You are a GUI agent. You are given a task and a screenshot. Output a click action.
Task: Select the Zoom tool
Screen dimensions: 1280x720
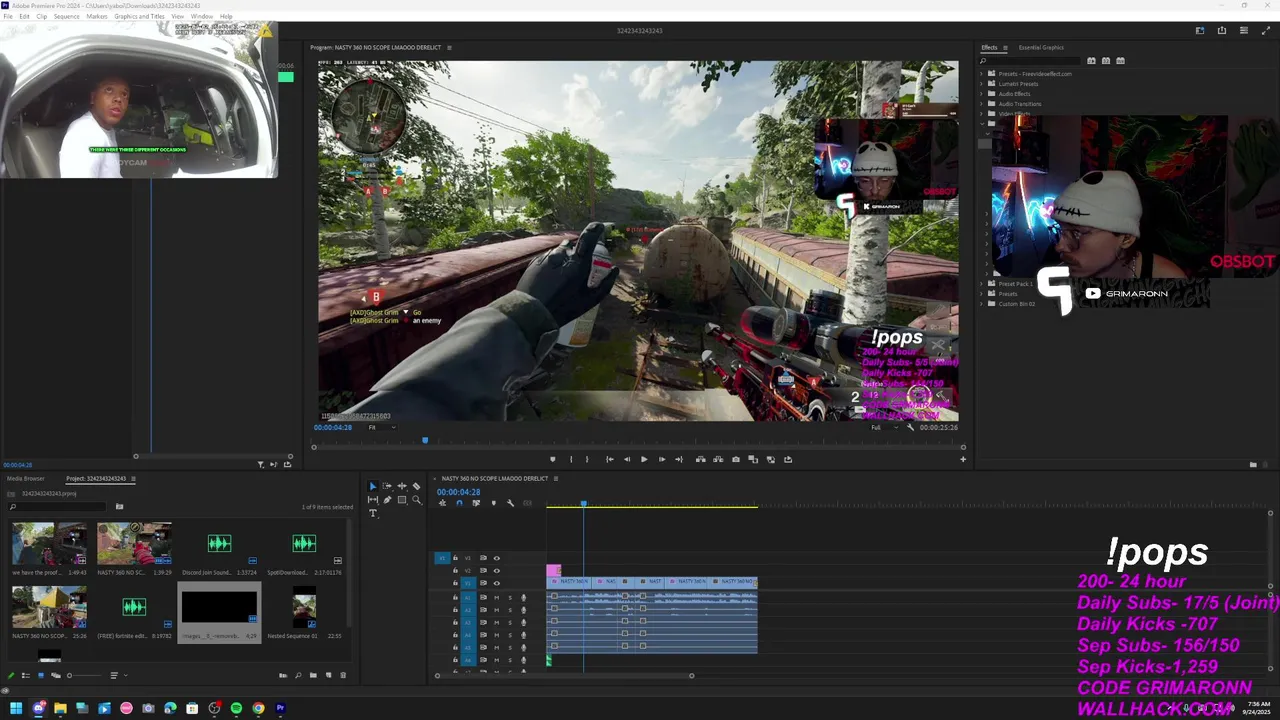(416, 500)
